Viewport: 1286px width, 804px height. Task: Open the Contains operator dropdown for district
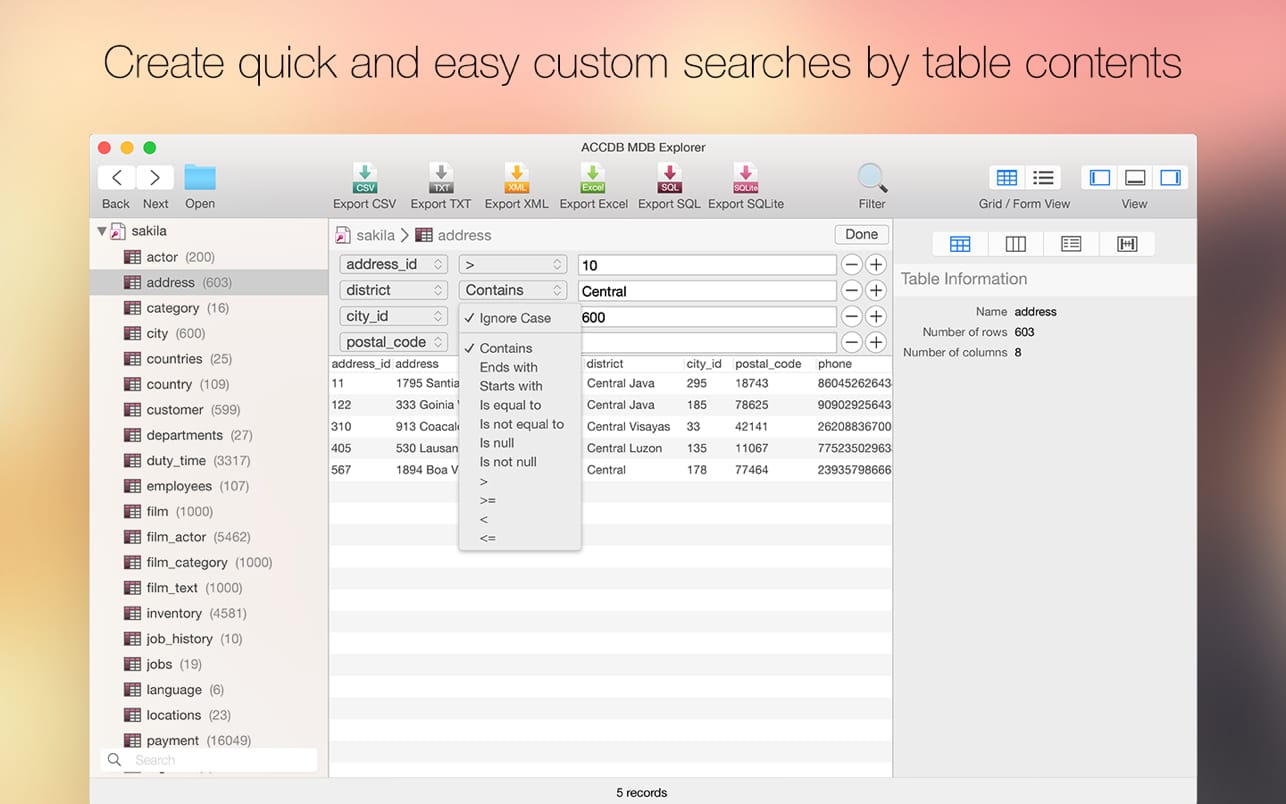(512, 290)
